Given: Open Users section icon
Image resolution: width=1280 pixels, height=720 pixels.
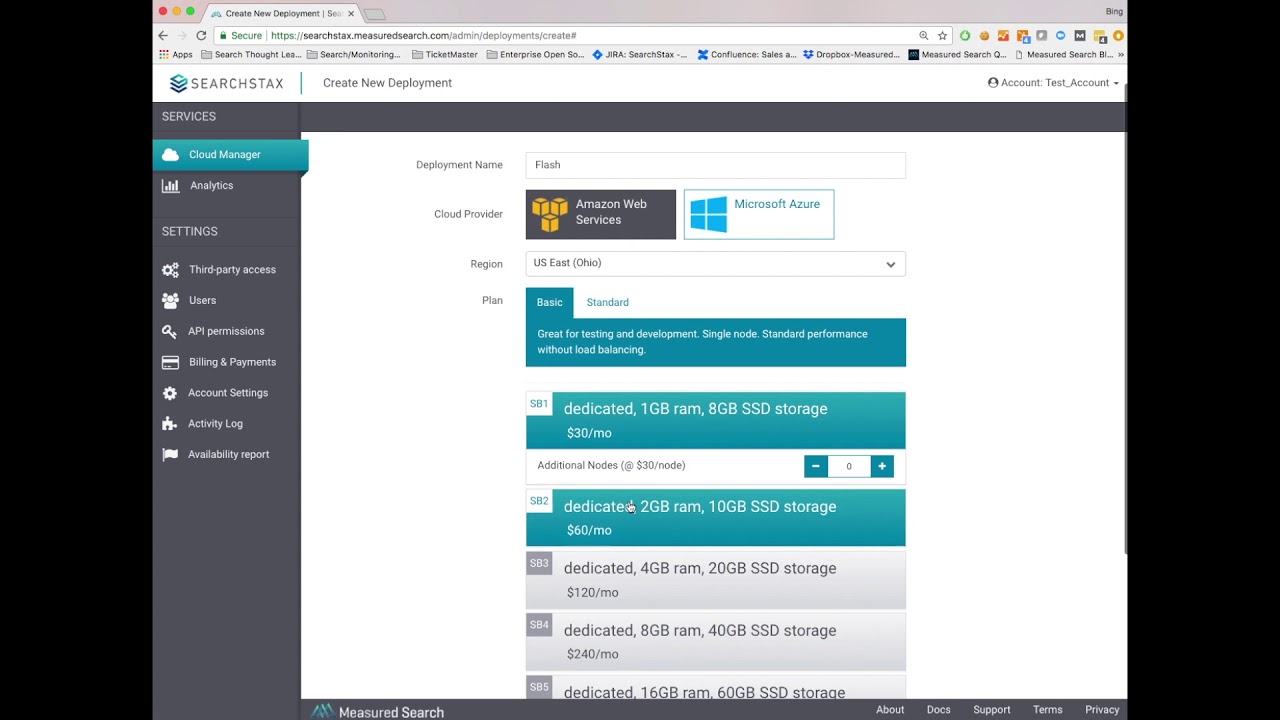Looking at the screenshot, I should (x=170, y=301).
